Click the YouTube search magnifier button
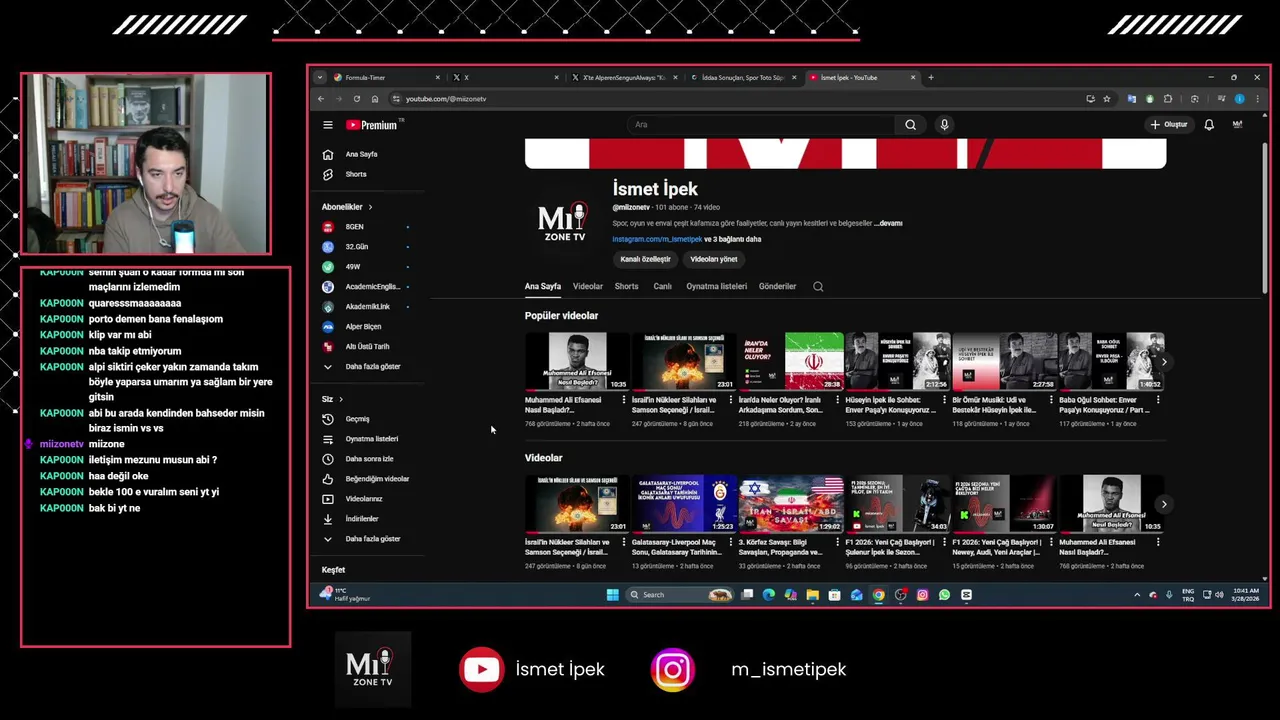The height and width of the screenshot is (720, 1280). (910, 125)
